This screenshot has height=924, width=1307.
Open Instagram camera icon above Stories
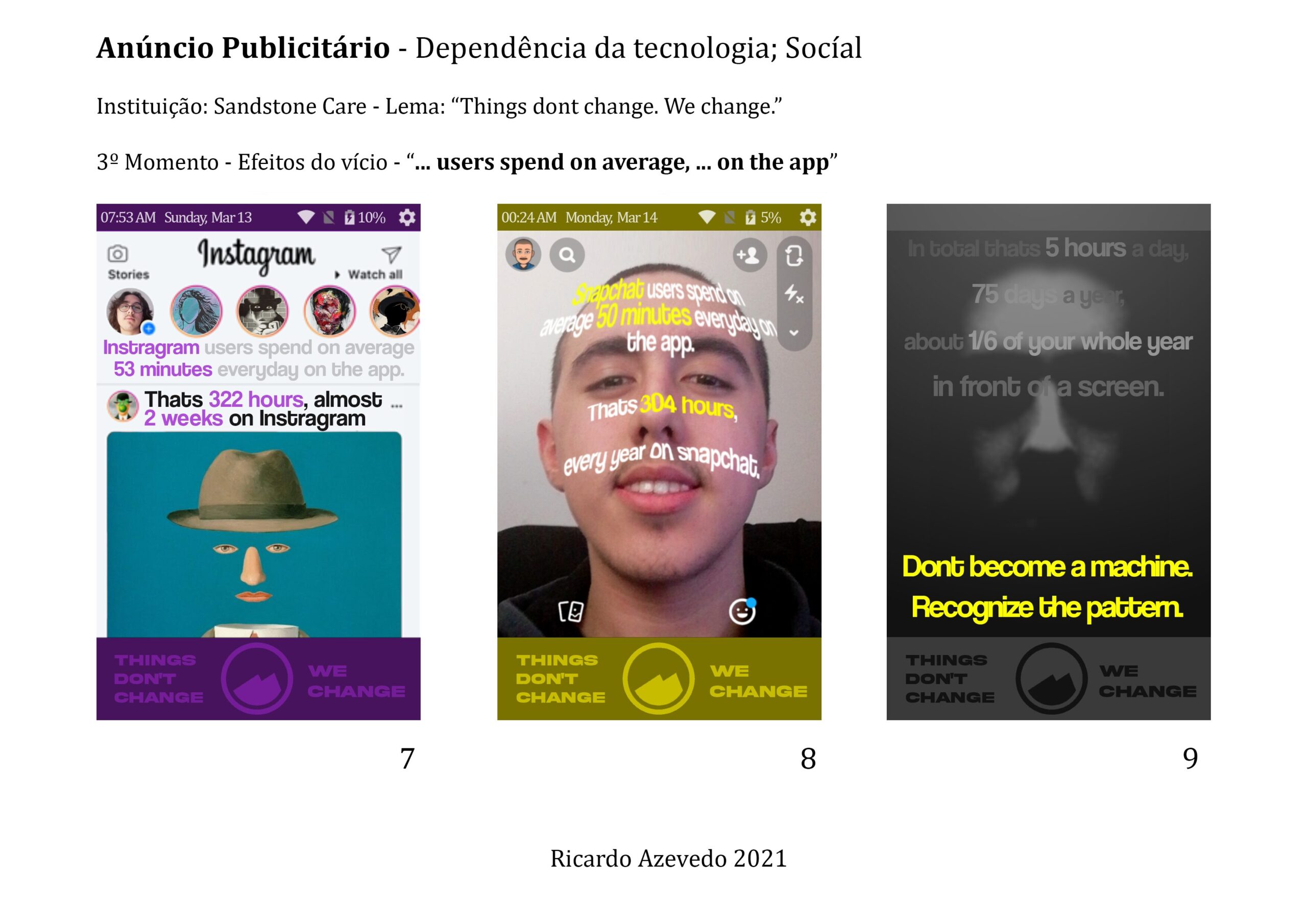click(118, 253)
